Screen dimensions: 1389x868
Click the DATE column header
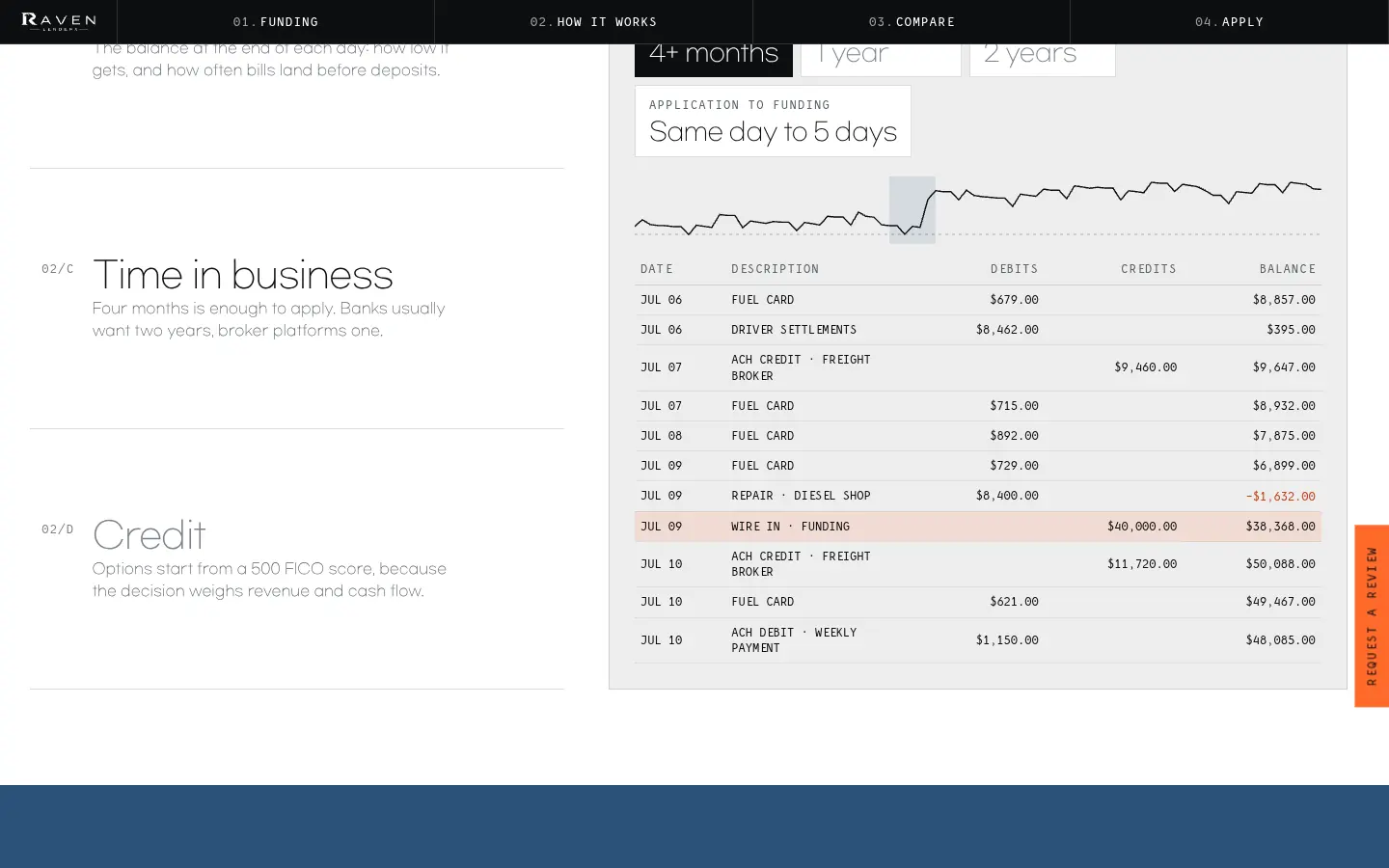(657, 269)
